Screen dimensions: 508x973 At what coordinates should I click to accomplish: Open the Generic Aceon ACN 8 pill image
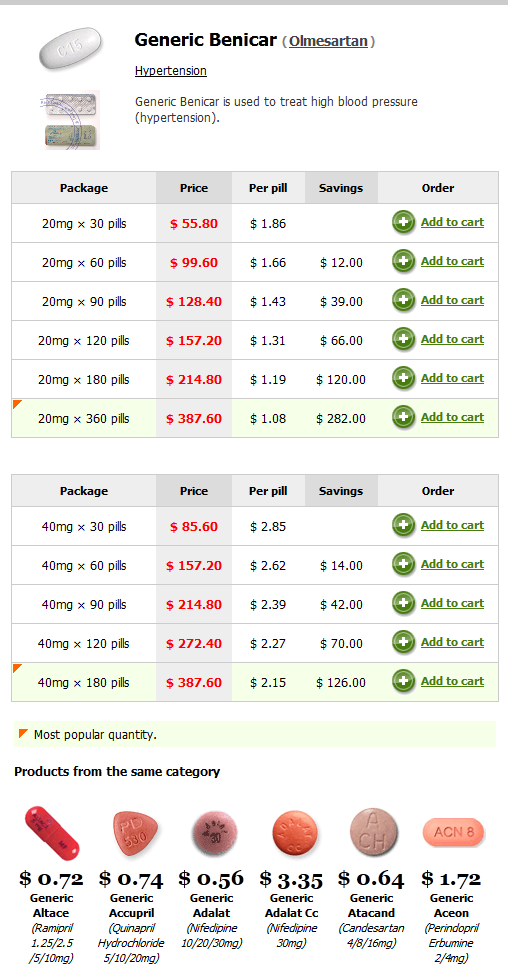453,832
